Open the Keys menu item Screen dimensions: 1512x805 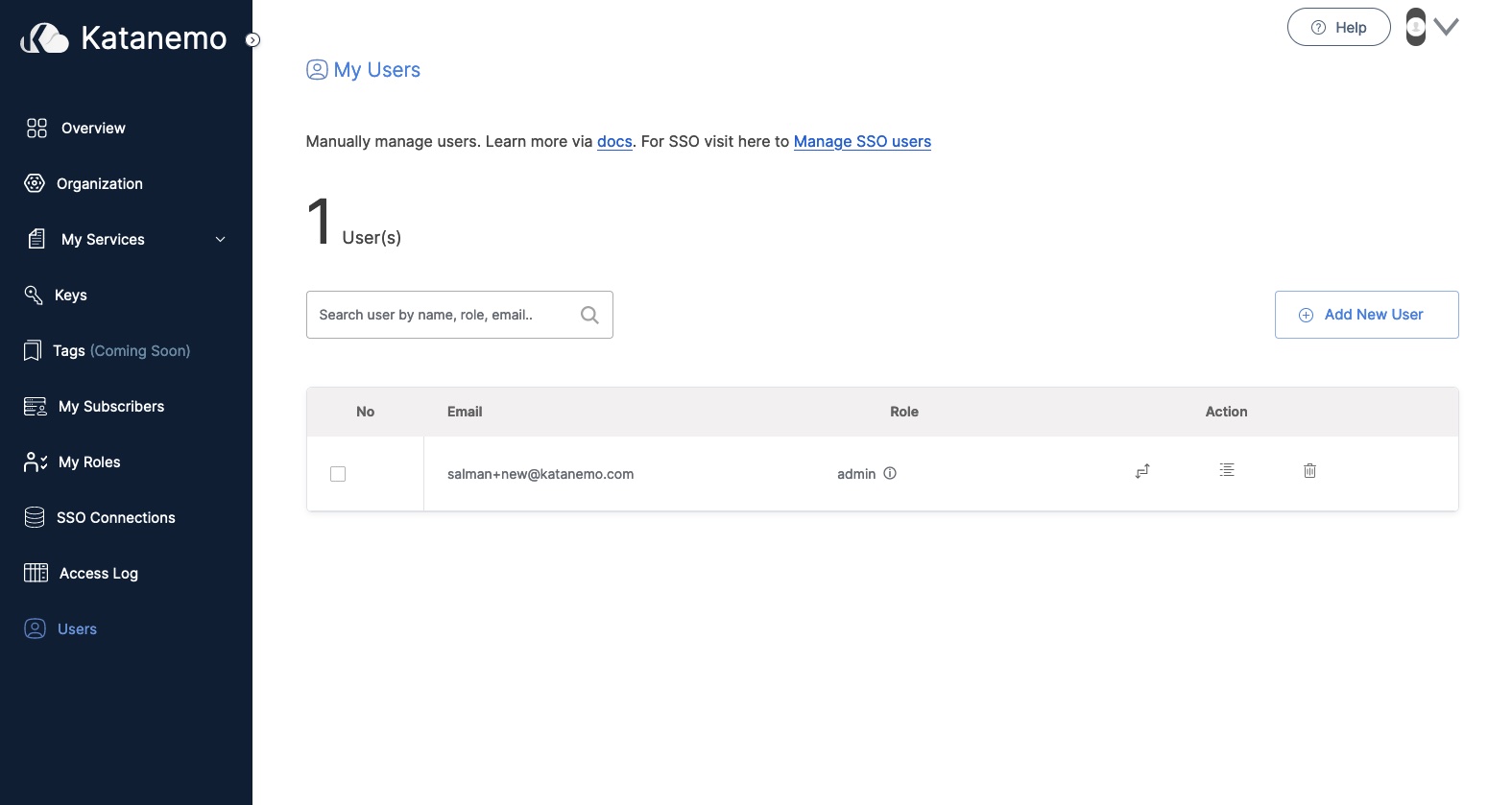tap(71, 295)
